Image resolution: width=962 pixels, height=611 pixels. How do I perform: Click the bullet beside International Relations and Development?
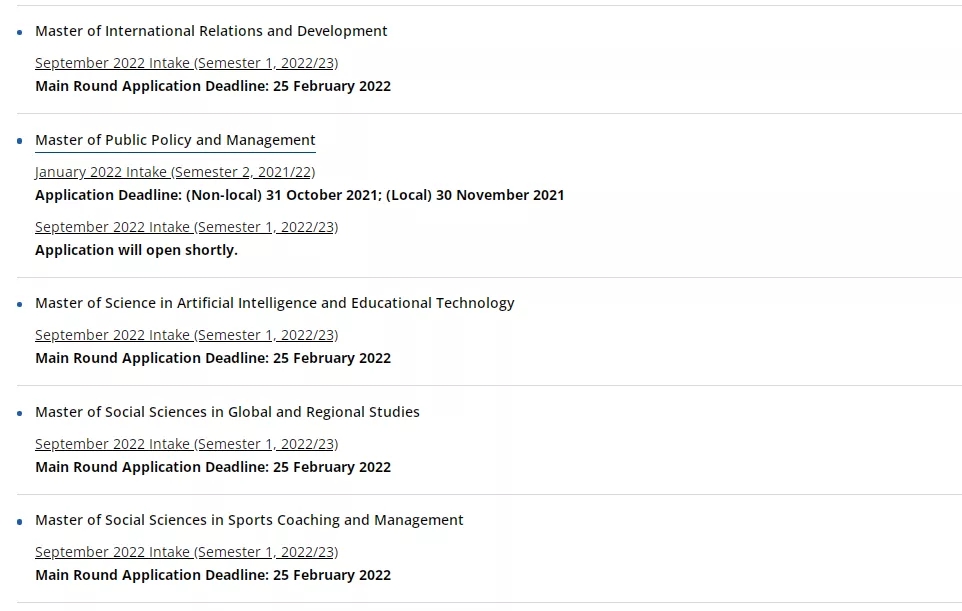tap(20, 32)
